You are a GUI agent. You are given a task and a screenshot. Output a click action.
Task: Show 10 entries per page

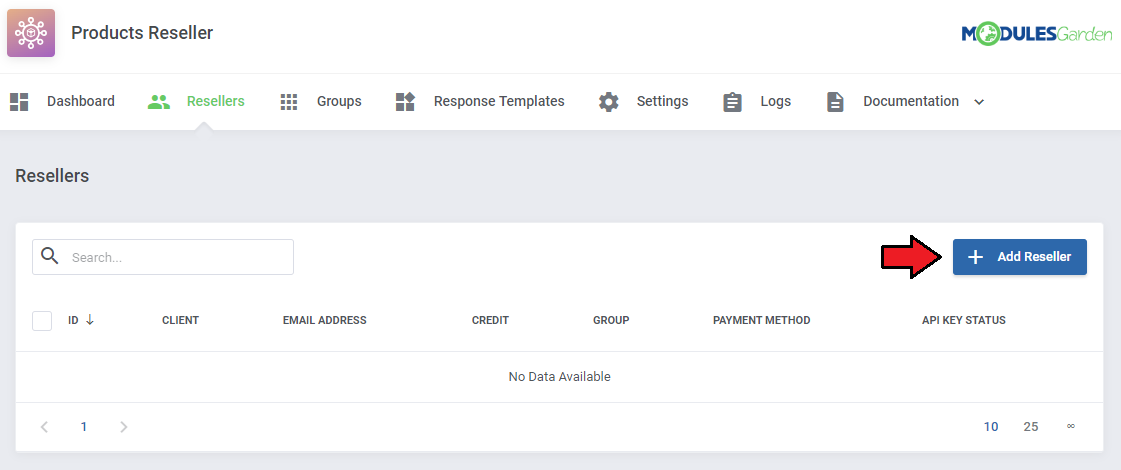click(991, 427)
